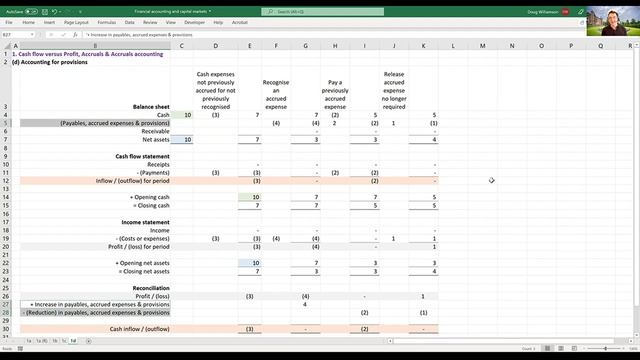Open the Undo history dropdown arrow
The height and width of the screenshot is (360, 640).
pyautogui.click(x=60, y=12)
